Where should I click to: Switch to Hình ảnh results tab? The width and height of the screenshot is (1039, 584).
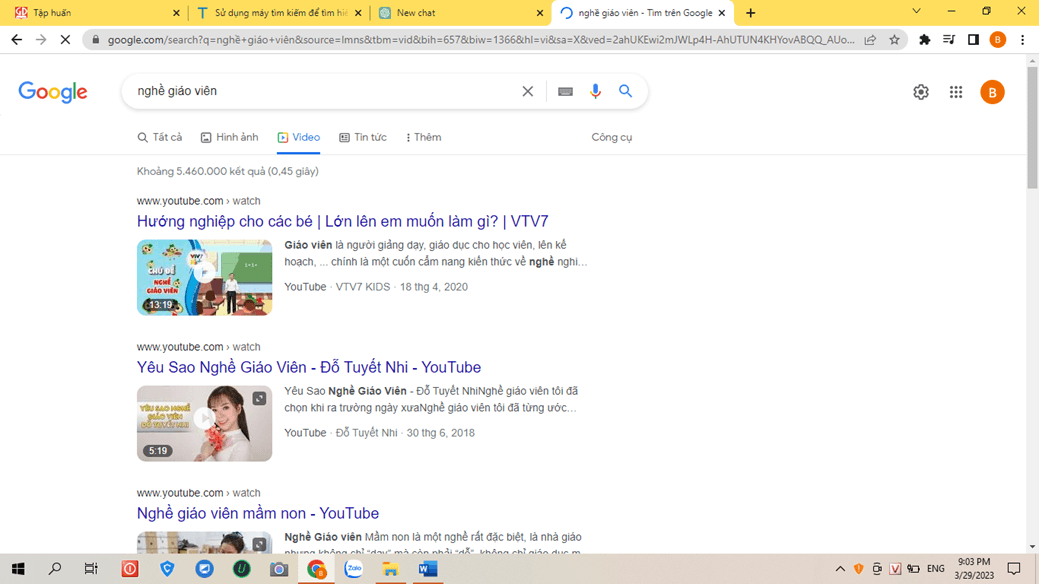pos(229,137)
